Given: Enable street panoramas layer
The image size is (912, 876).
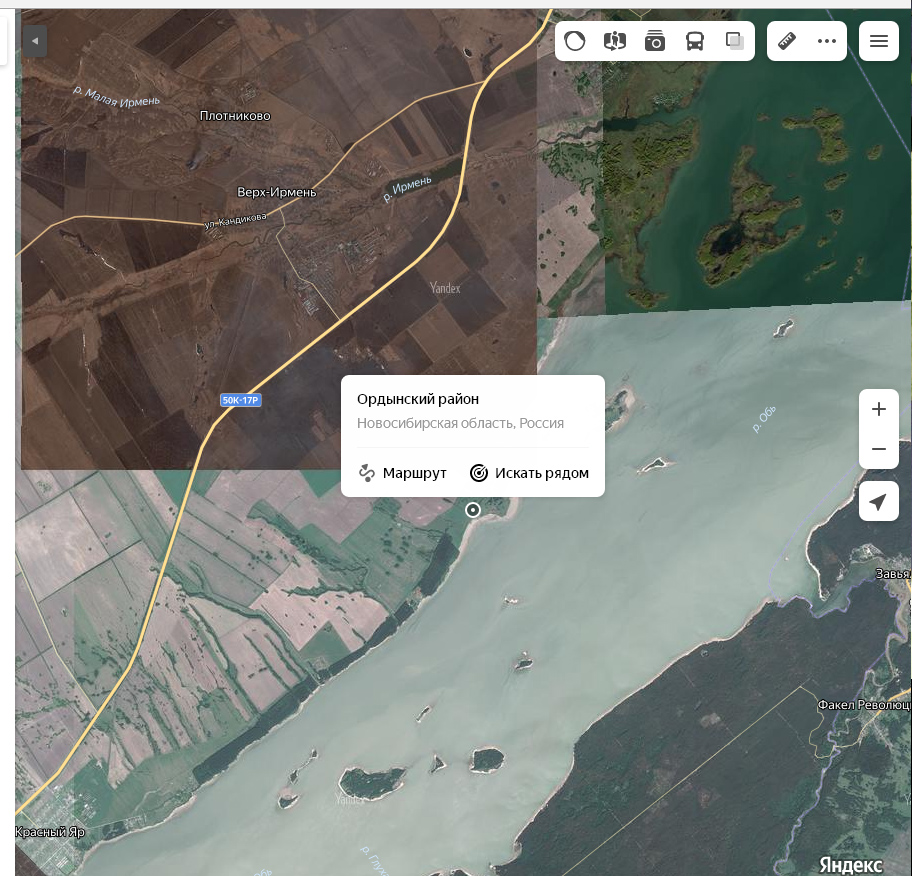Looking at the screenshot, I should point(615,41).
